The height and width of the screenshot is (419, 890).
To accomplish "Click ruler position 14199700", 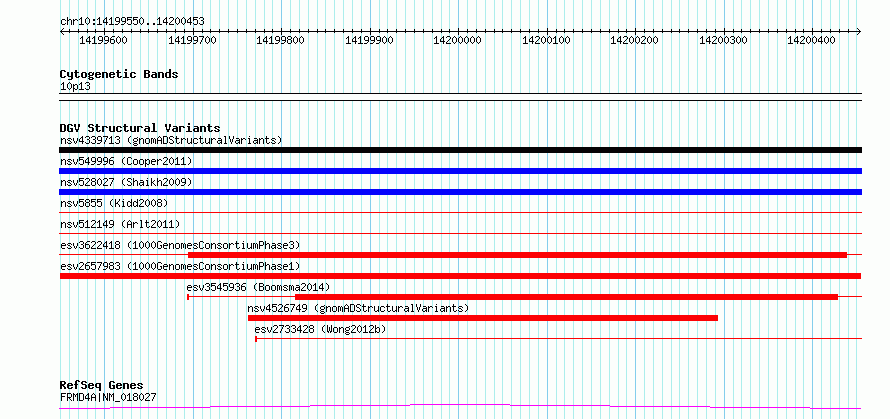I will 192,40.
